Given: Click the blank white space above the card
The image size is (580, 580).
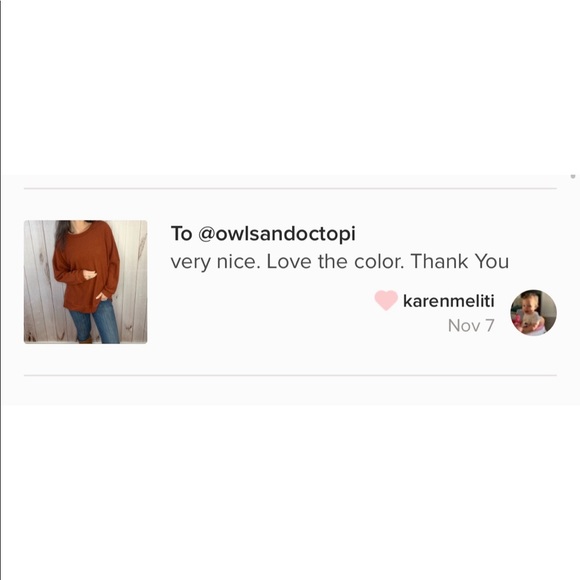Looking at the screenshot, I should point(290,87).
